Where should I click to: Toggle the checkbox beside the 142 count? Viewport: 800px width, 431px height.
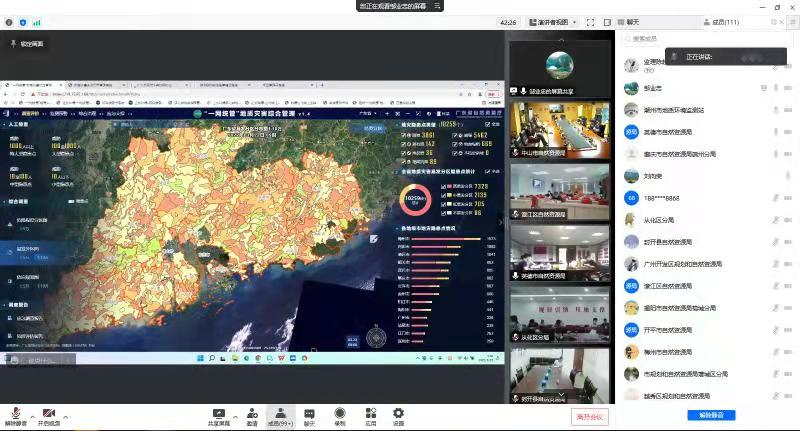[404, 144]
